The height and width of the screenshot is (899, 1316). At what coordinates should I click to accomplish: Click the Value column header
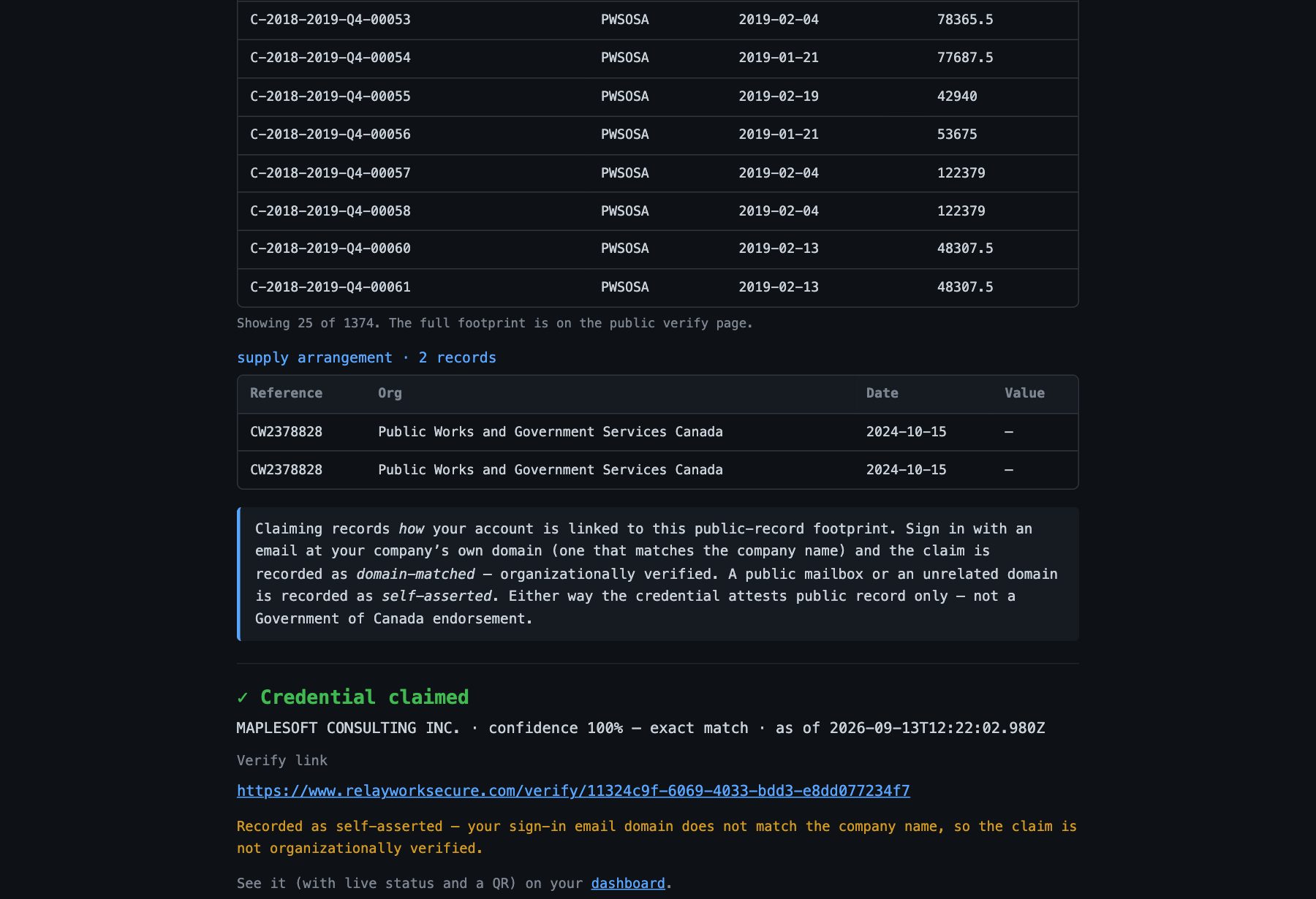[1024, 393]
